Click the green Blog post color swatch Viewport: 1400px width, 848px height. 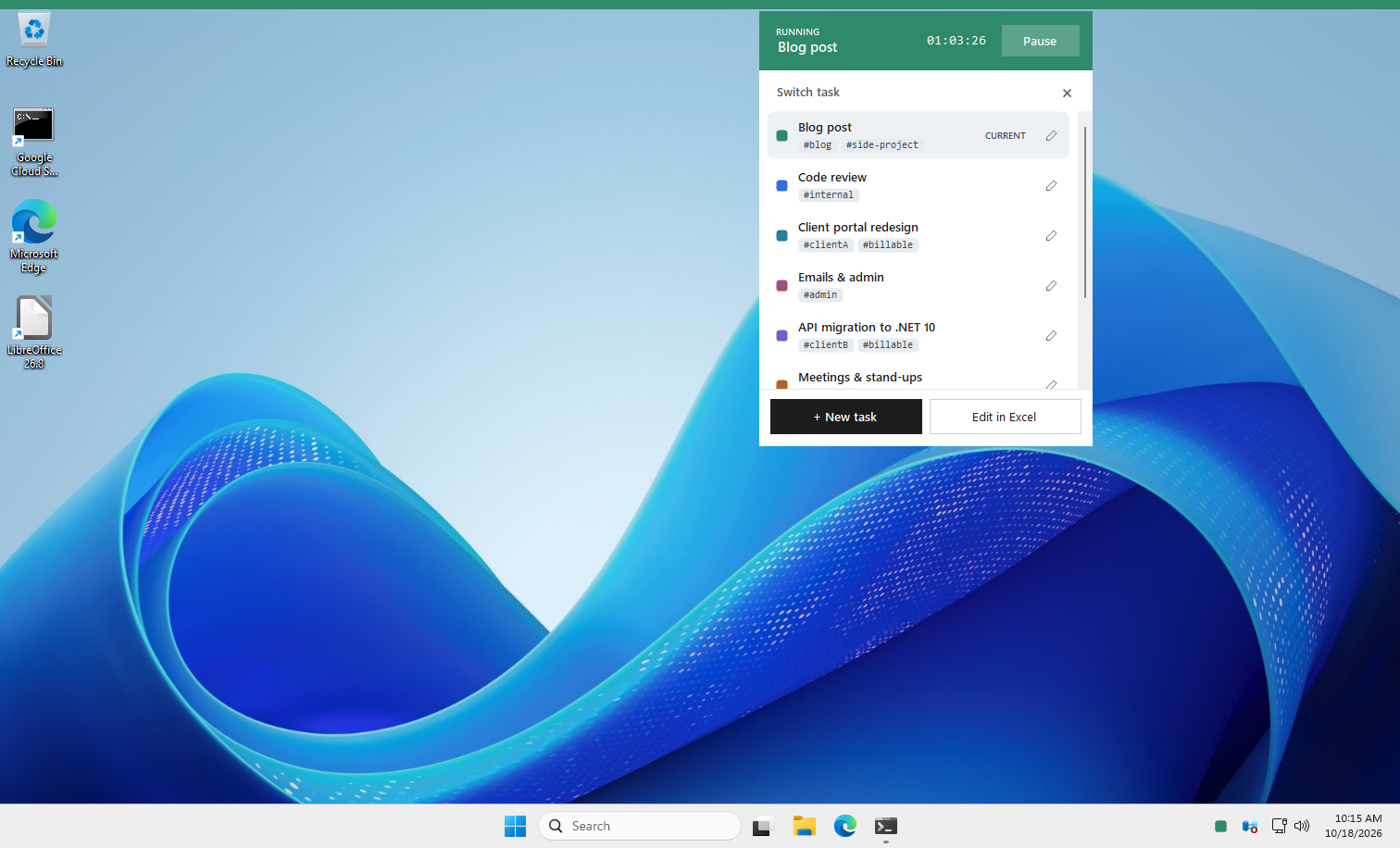781,136
